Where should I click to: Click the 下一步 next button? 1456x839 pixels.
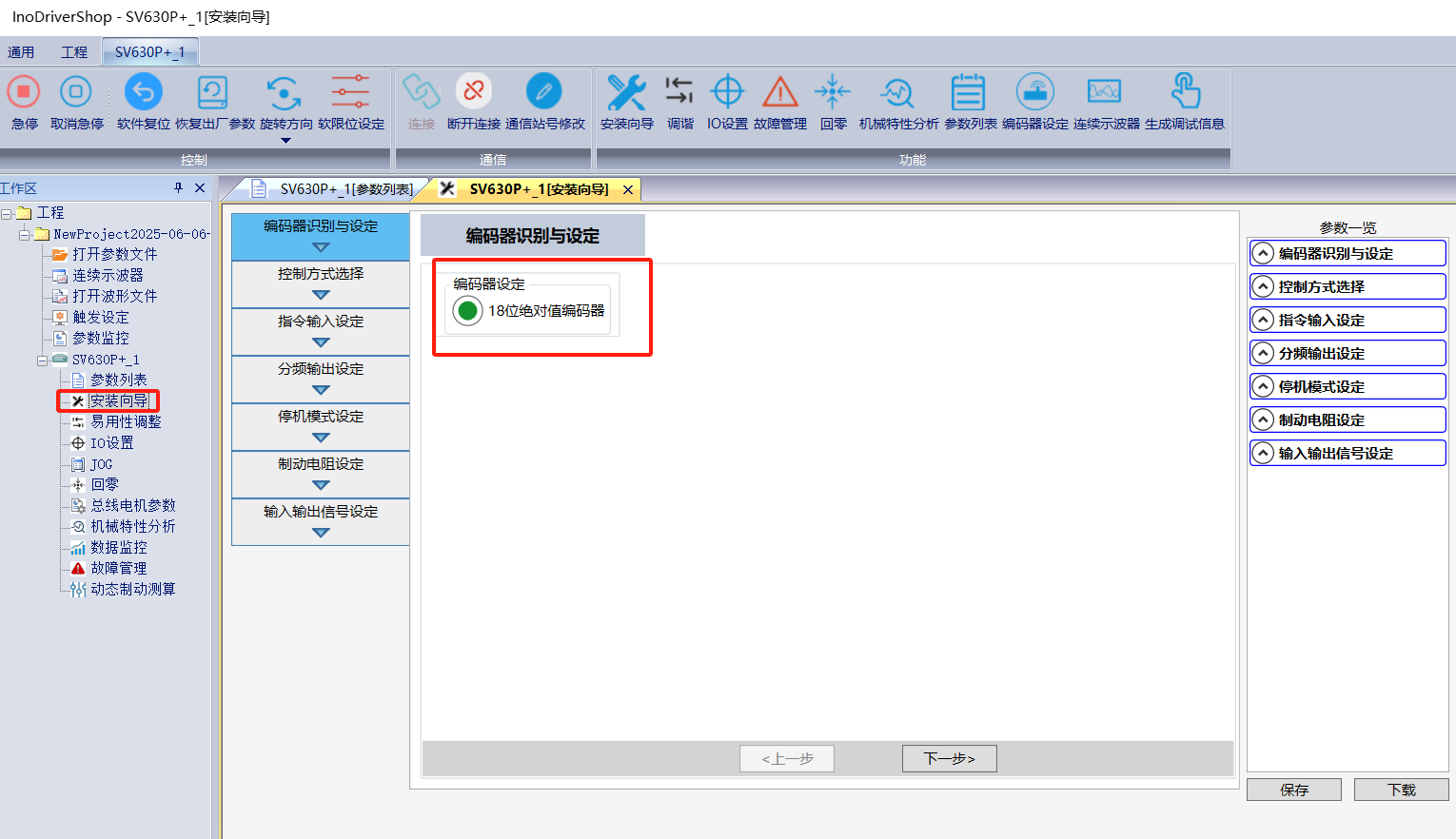pyautogui.click(x=949, y=758)
